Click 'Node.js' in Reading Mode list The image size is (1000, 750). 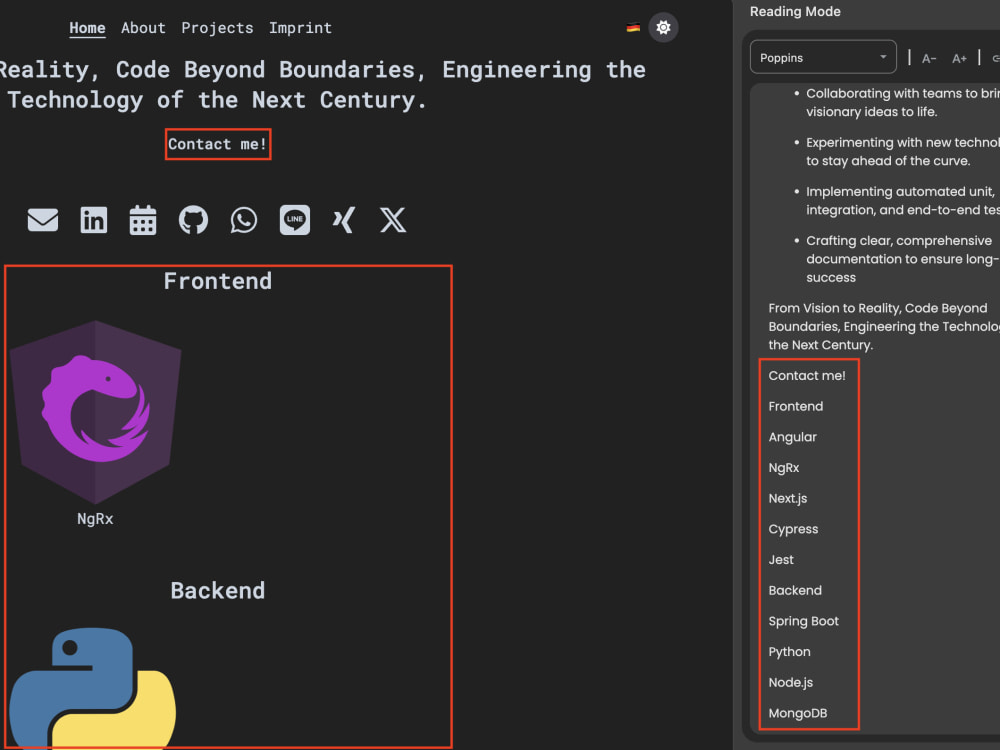tap(791, 682)
